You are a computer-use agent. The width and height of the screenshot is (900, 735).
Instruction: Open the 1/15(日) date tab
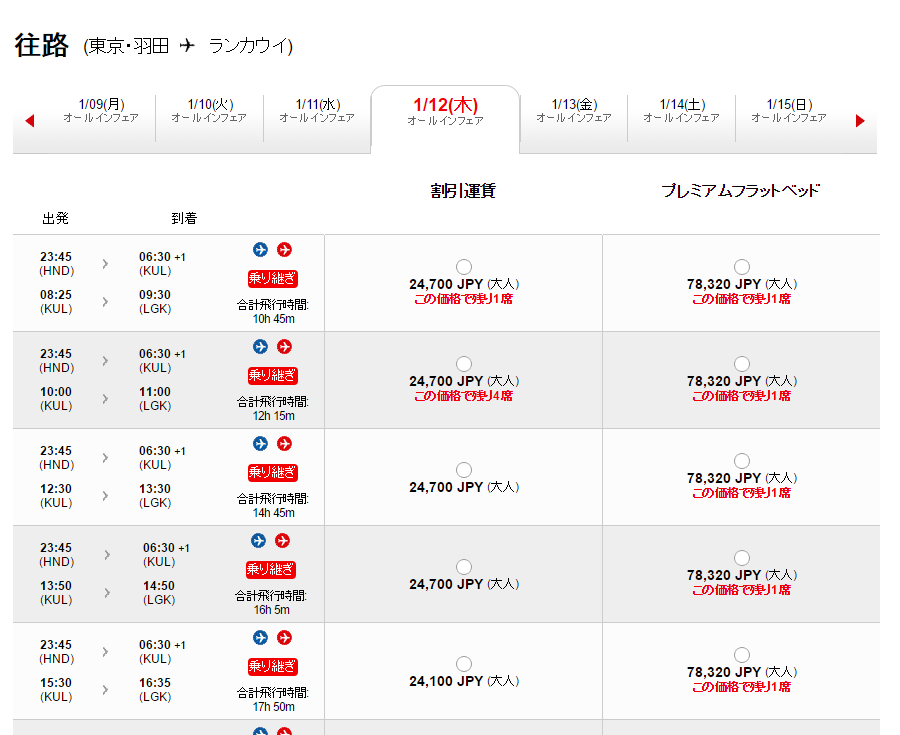[x=789, y=110]
